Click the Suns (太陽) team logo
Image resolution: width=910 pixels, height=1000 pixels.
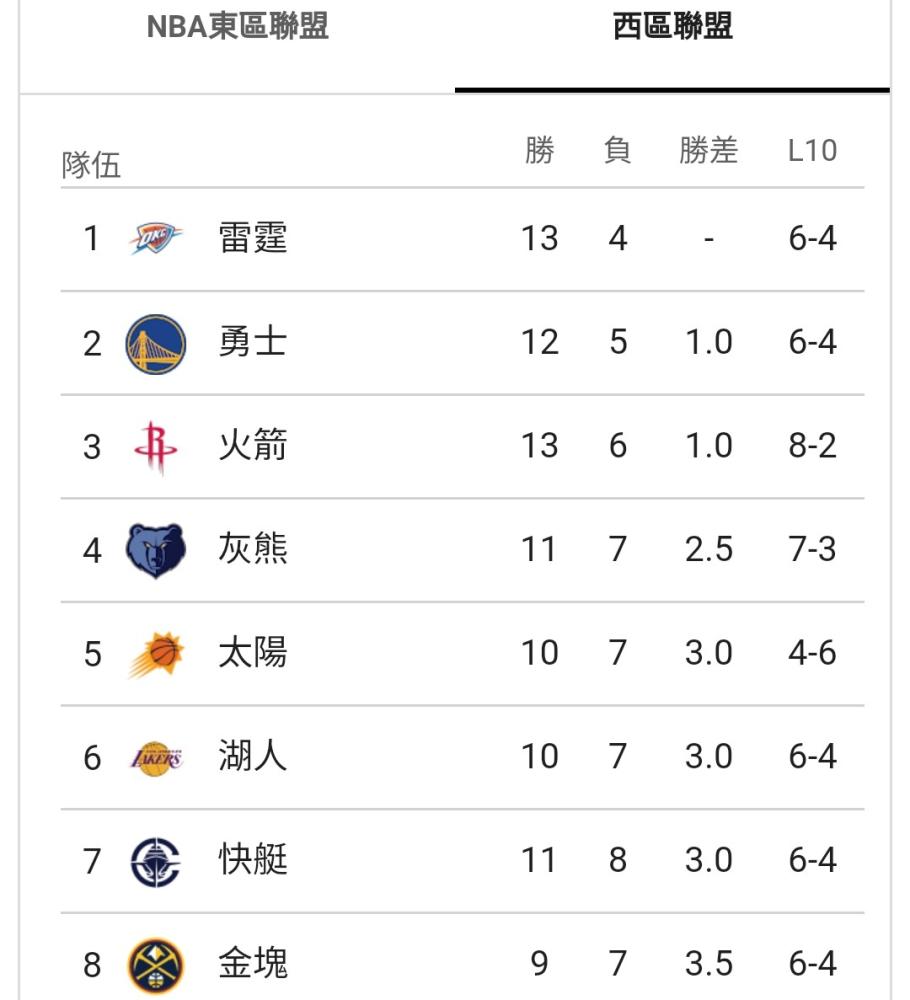[x=156, y=654]
